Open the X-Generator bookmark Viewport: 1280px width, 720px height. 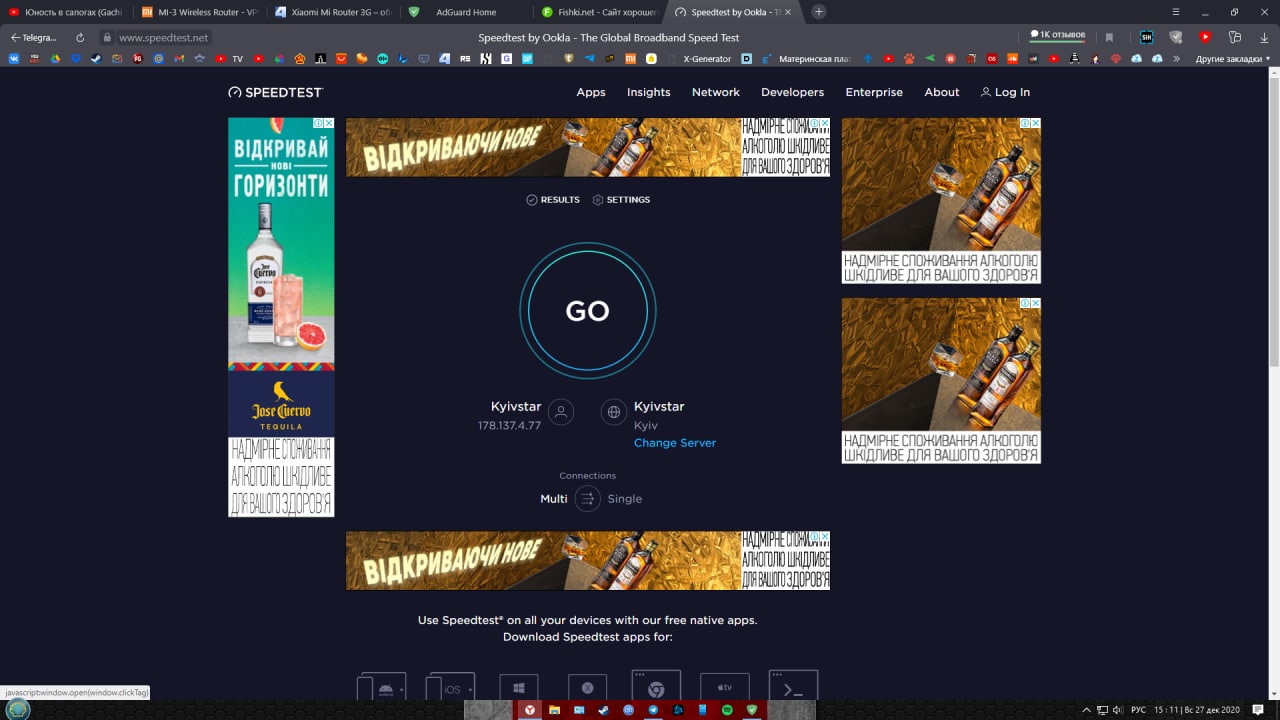coord(707,59)
